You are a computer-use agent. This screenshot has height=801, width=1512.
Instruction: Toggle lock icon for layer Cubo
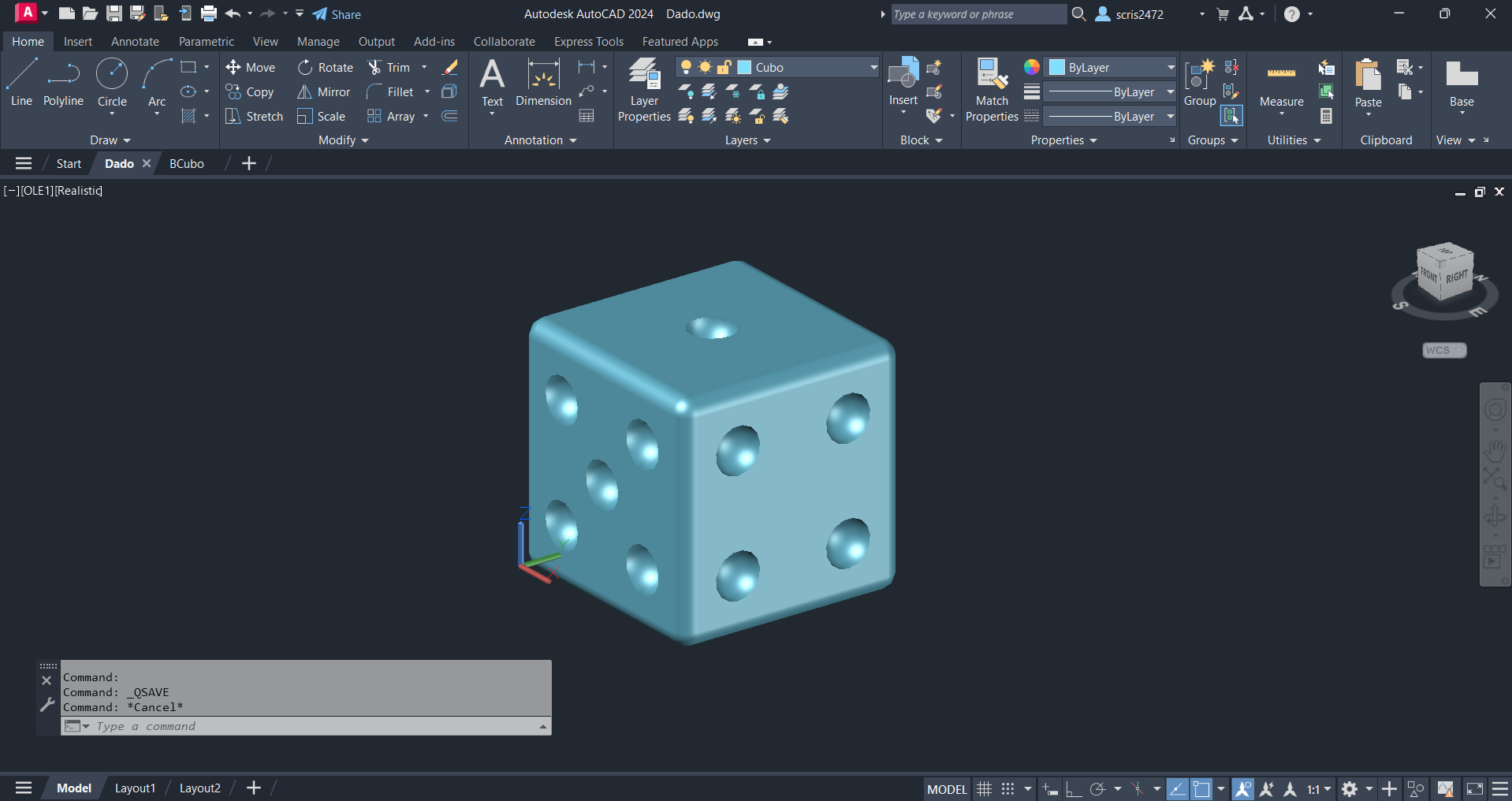[x=724, y=67]
